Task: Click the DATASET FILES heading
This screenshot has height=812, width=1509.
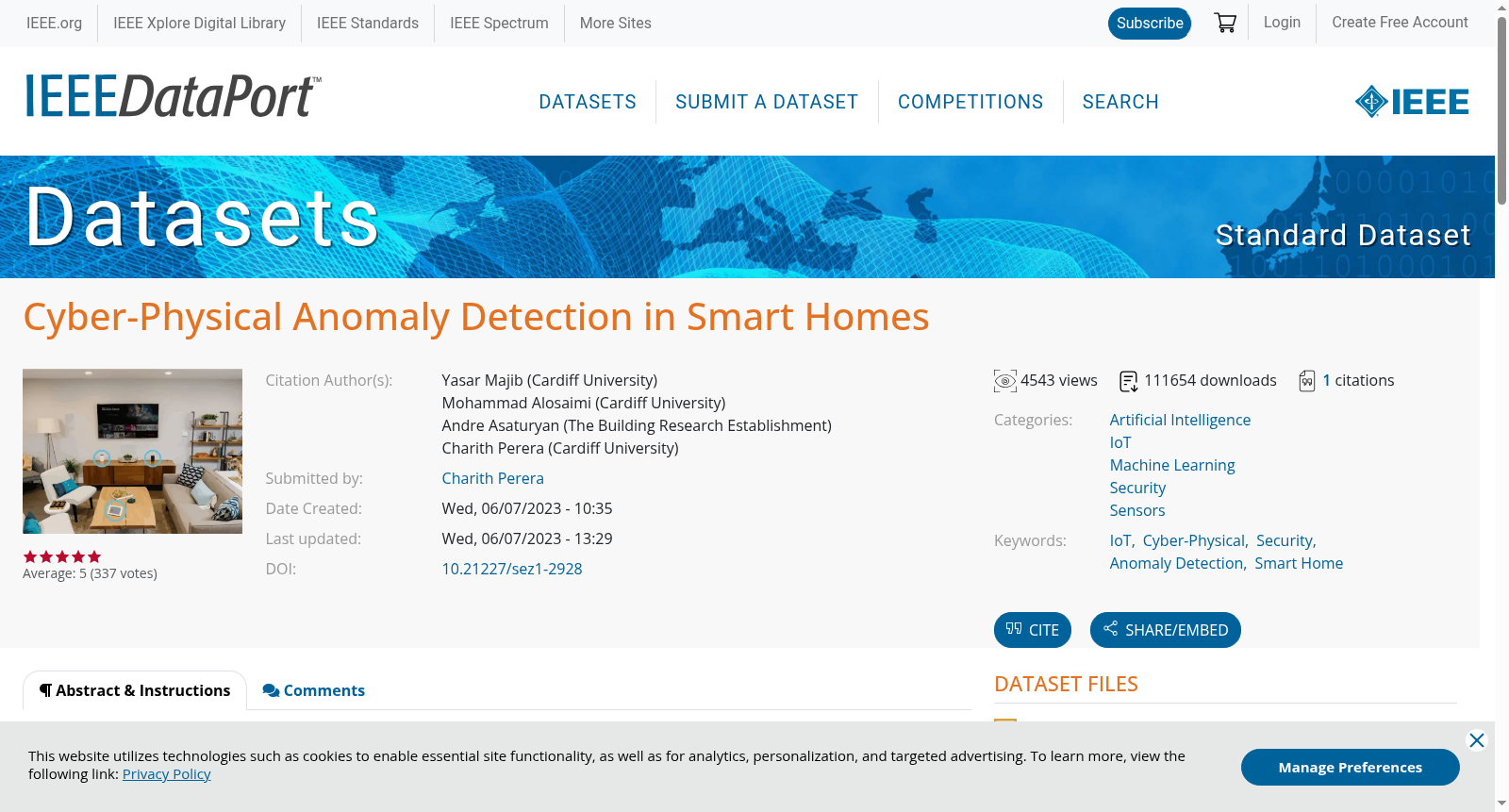Action: point(1066,684)
